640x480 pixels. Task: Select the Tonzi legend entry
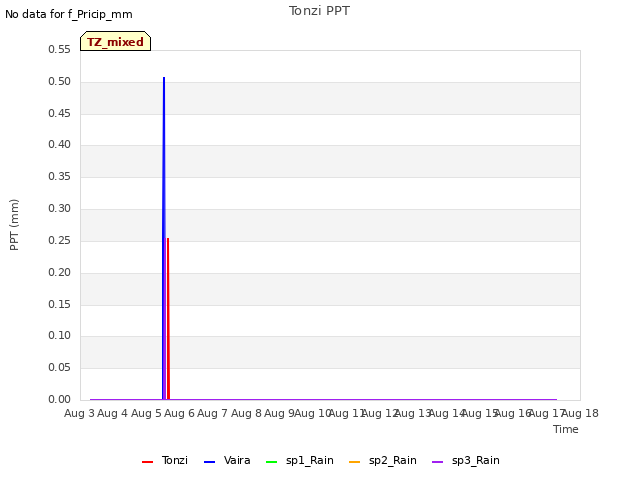[164, 461]
